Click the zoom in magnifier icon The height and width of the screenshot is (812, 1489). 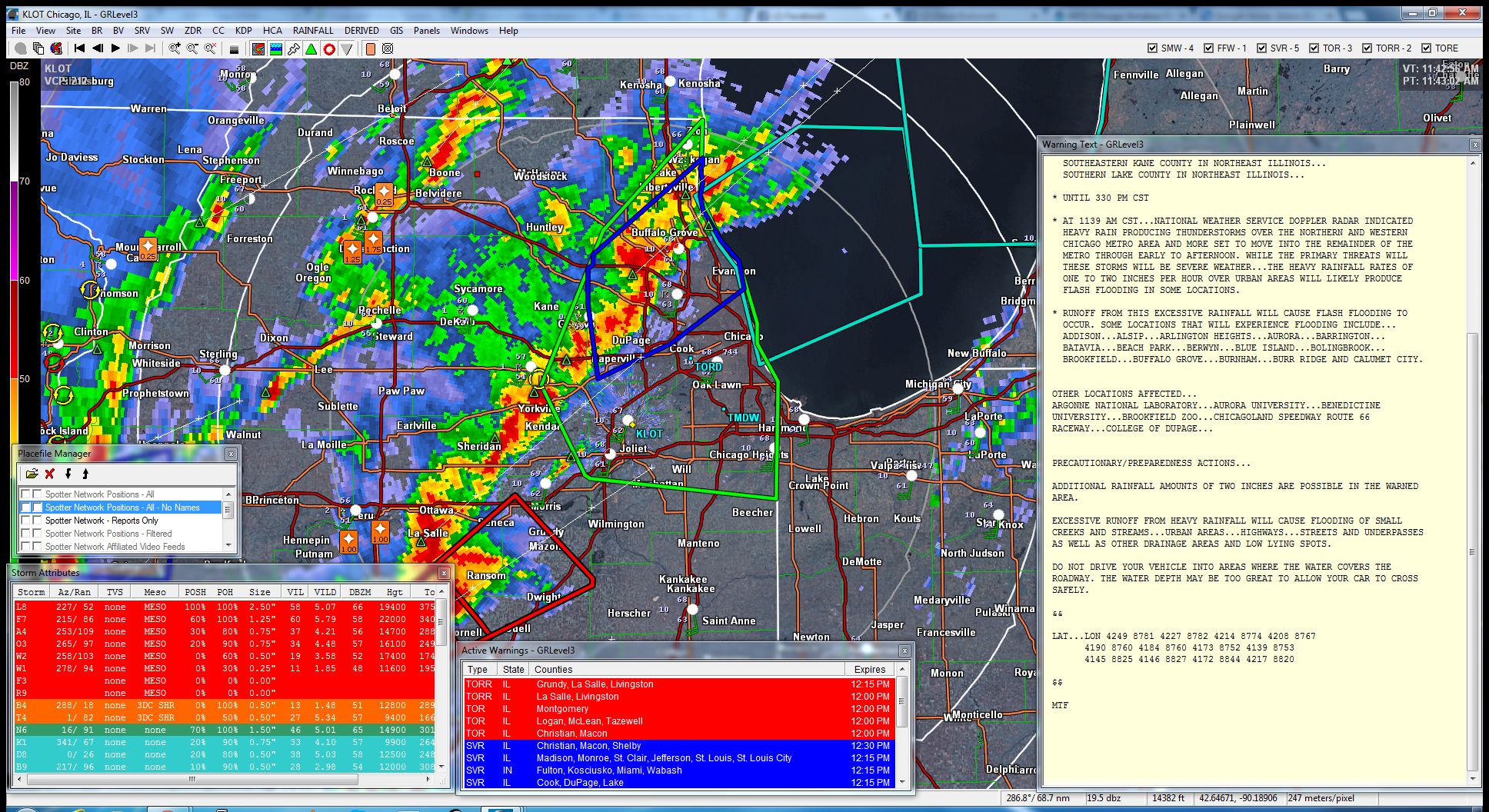tap(175, 48)
